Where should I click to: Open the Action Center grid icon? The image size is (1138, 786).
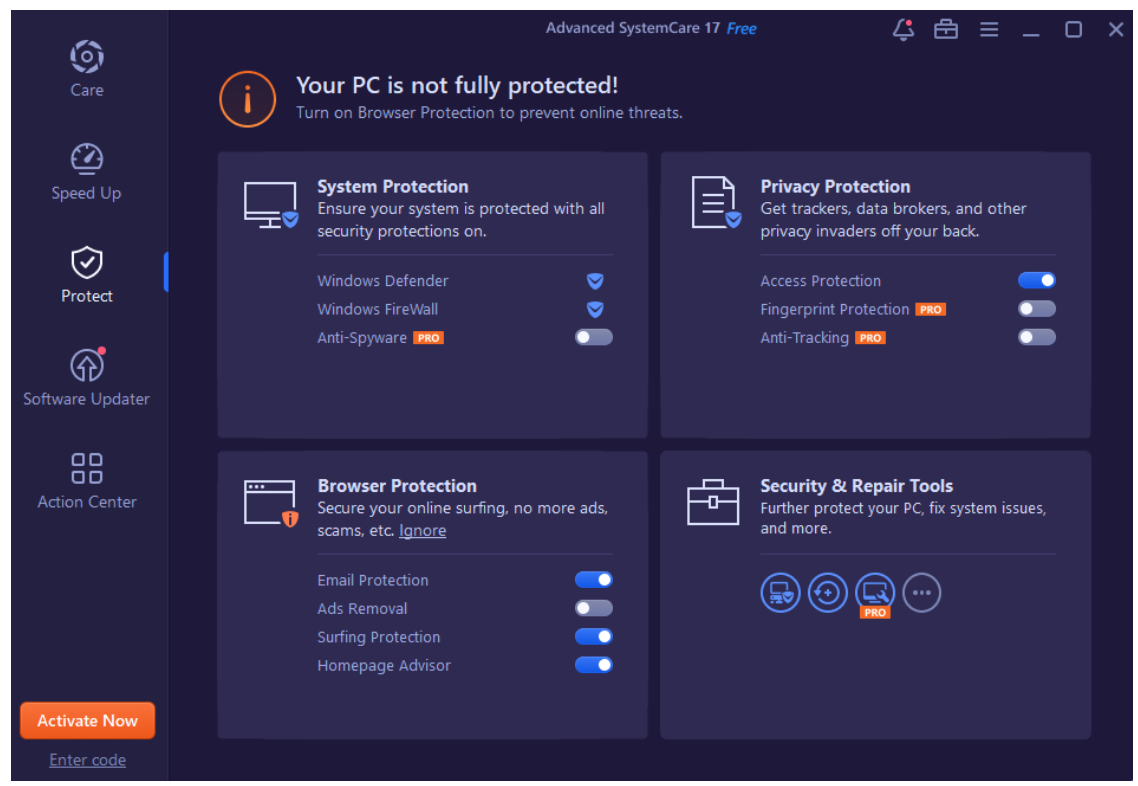coord(86,468)
